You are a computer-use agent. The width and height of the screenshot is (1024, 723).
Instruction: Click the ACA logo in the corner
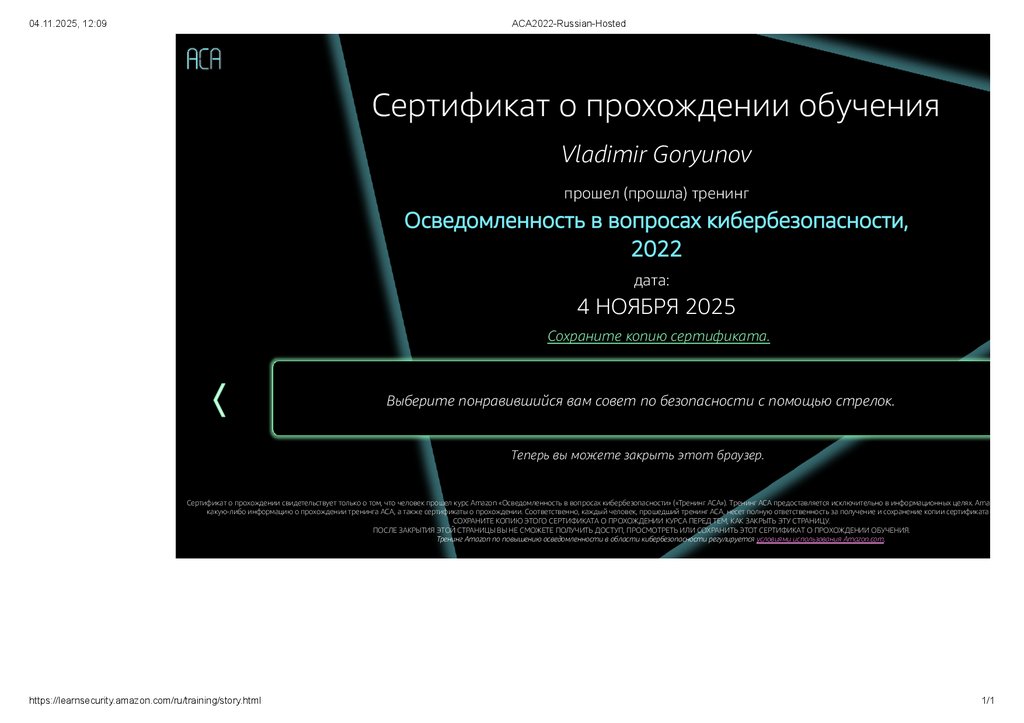(x=204, y=59)
